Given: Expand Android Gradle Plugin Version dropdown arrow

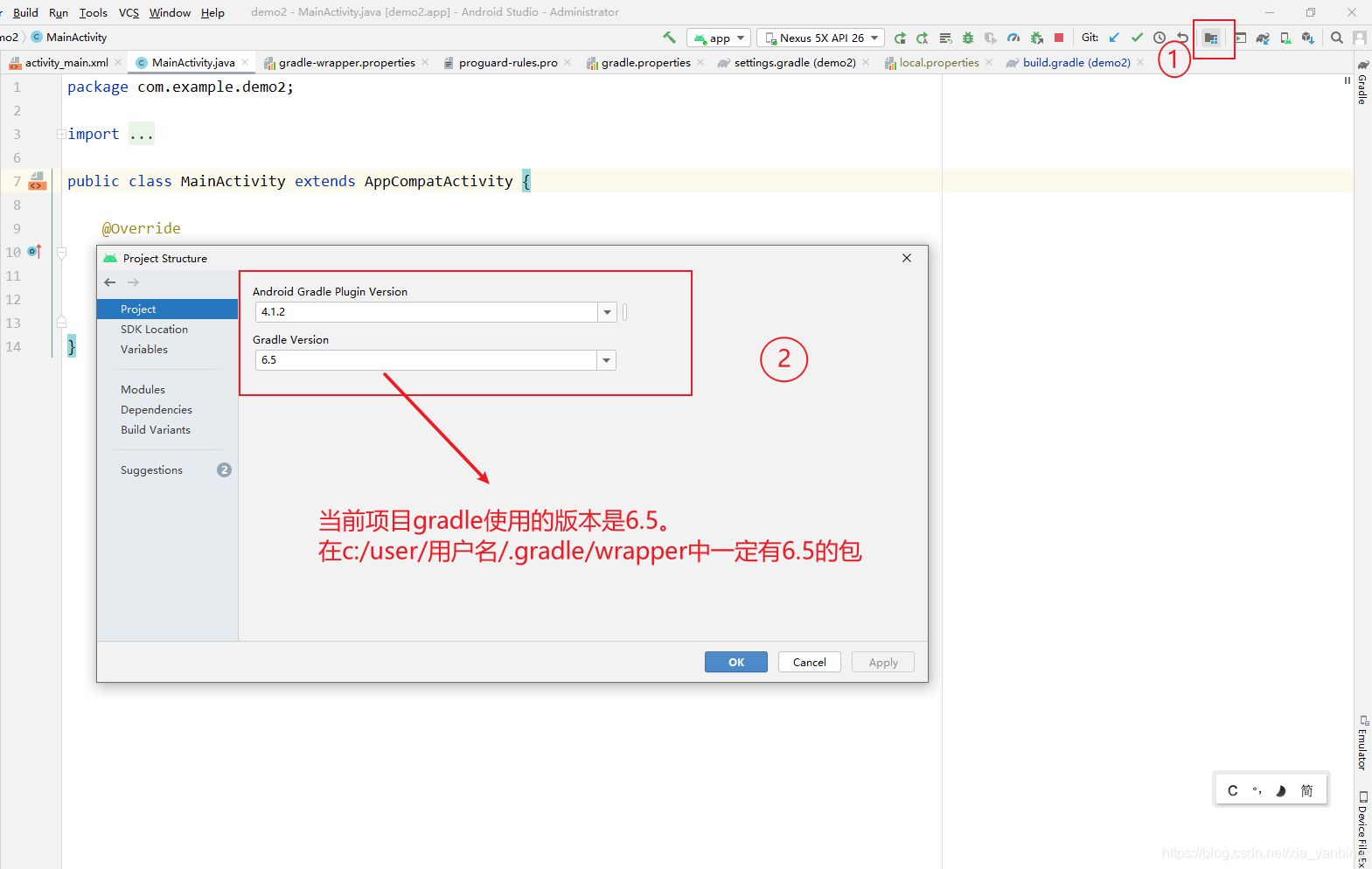Looking at the screenshot, I should pos(607,312).
